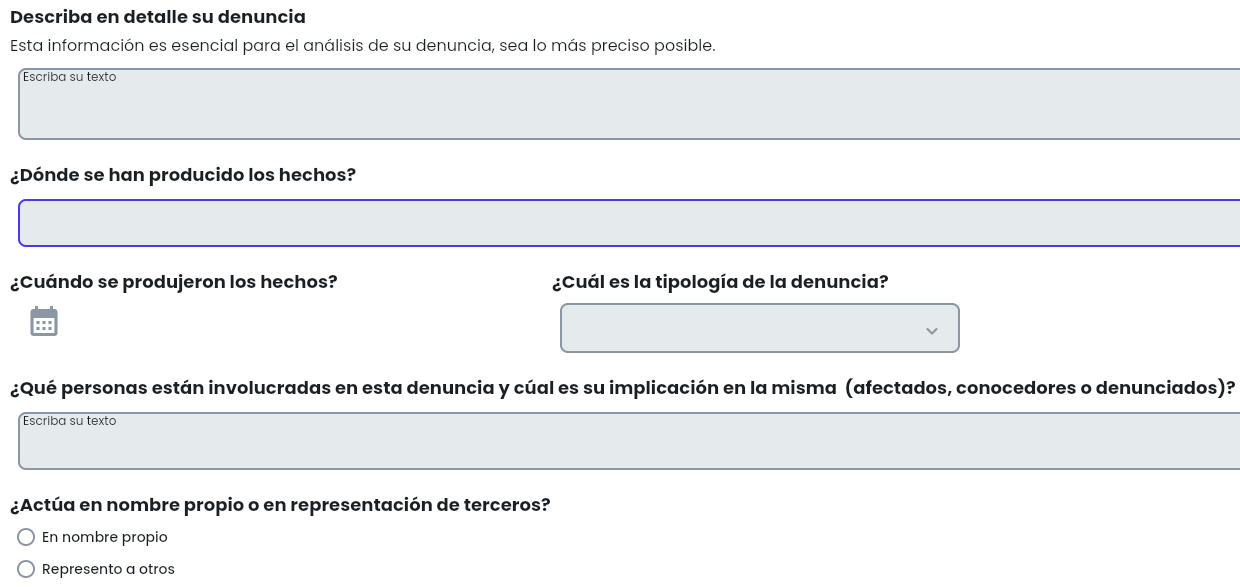The image size is (1240, 587).
Task: Click the 'Escriba su texto' placeholder in the involved persons box
Action: tap(70, 421)
